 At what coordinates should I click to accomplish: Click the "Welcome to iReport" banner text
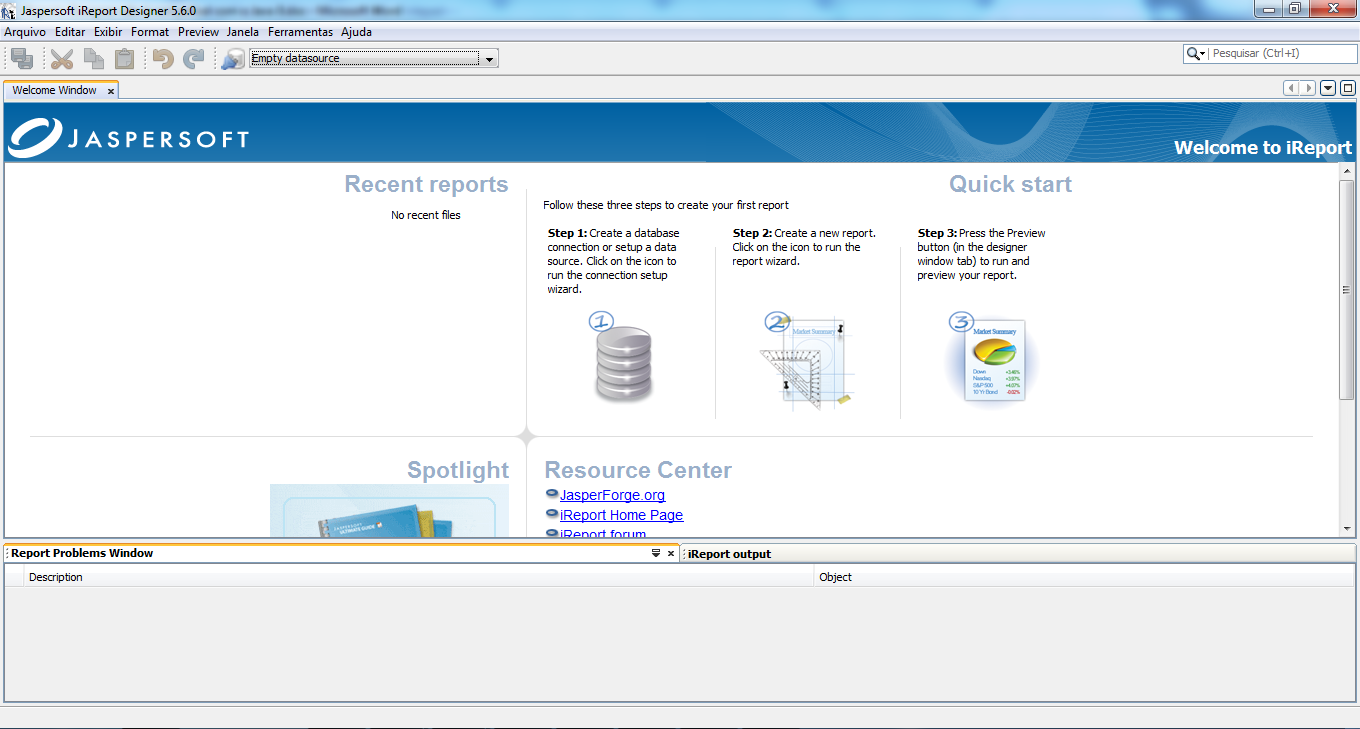pos(1263,148)
